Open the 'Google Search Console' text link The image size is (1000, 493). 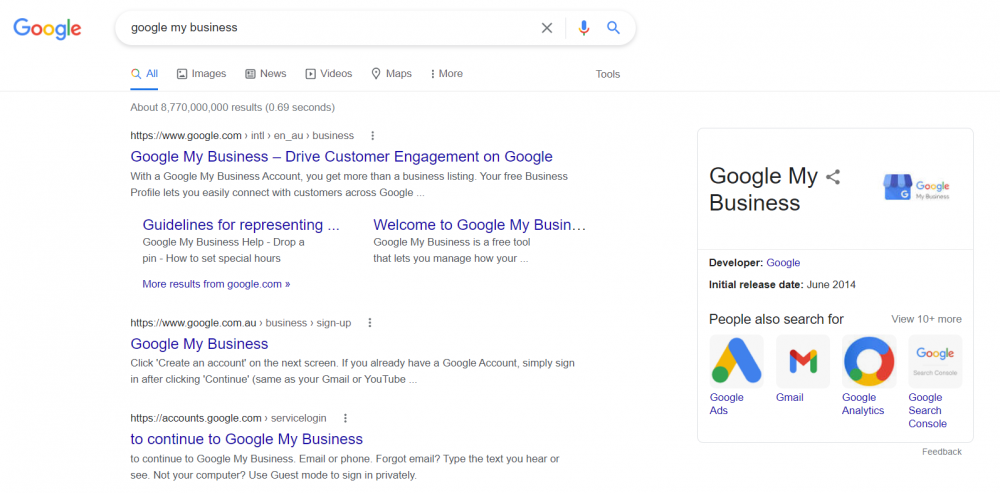[x=927, y=411]
